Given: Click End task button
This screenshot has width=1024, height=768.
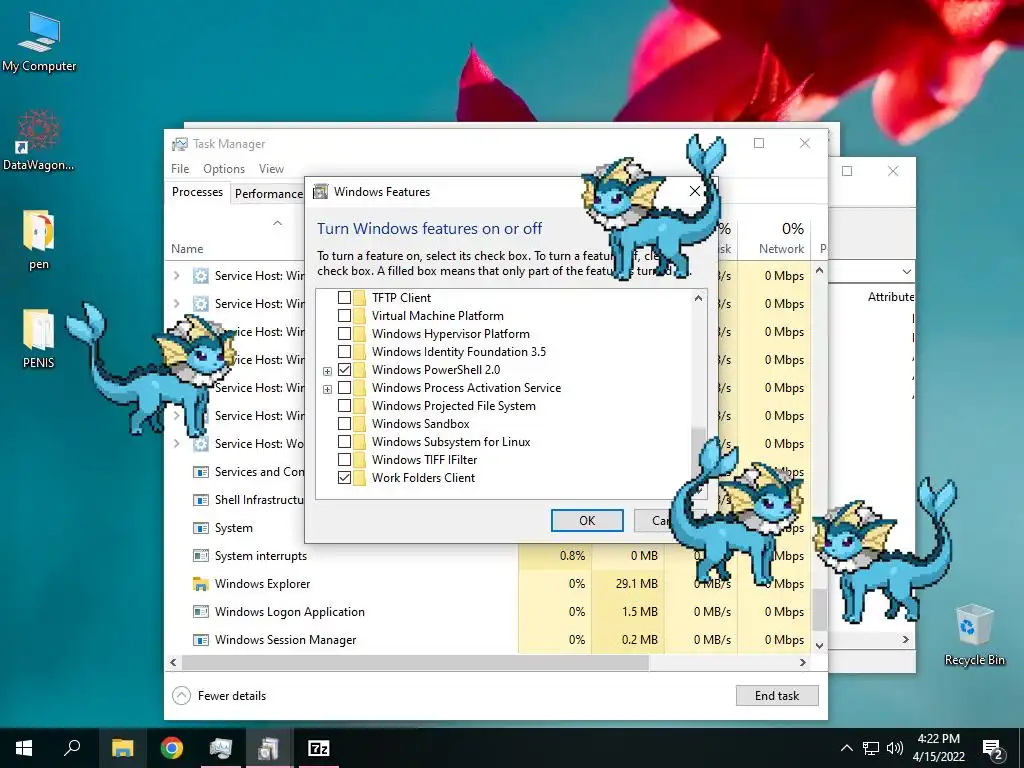Looking at the screenshot, I should click(x=777, y=696).
